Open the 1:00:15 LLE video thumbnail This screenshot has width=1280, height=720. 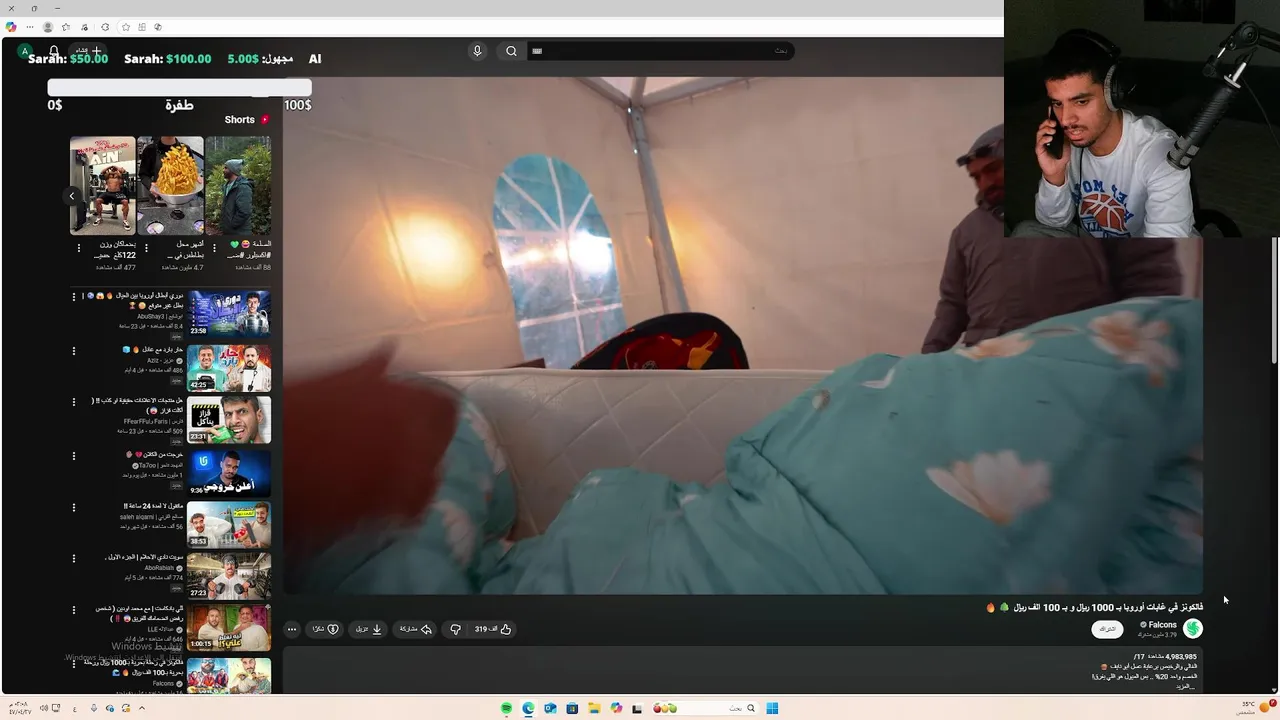pyautogui.click(x=229, y=628)
